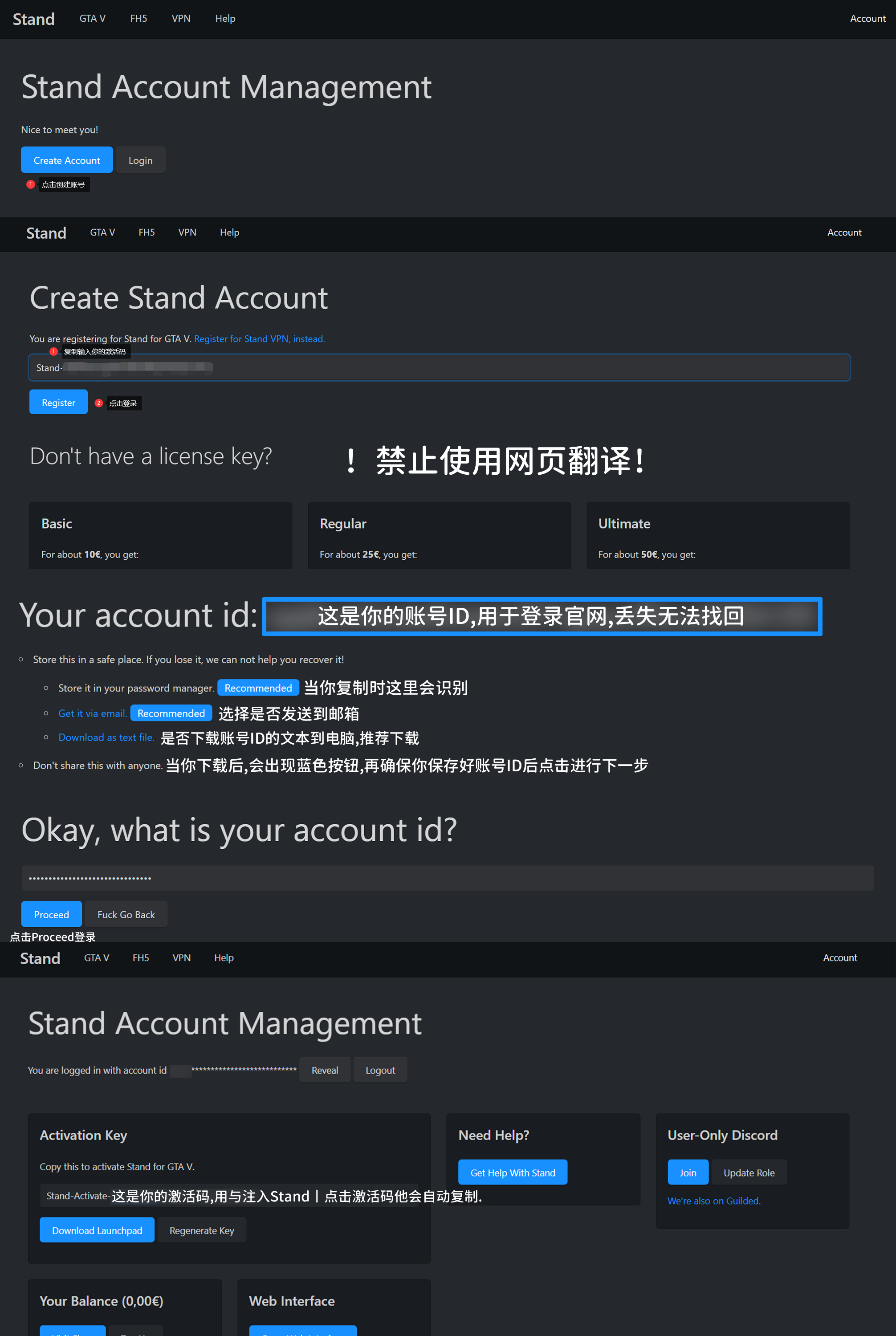This screenshot has width=896, height=1336.
Task: Click the Logout button
Action: pyautogui.click(x=380, y=1070)
